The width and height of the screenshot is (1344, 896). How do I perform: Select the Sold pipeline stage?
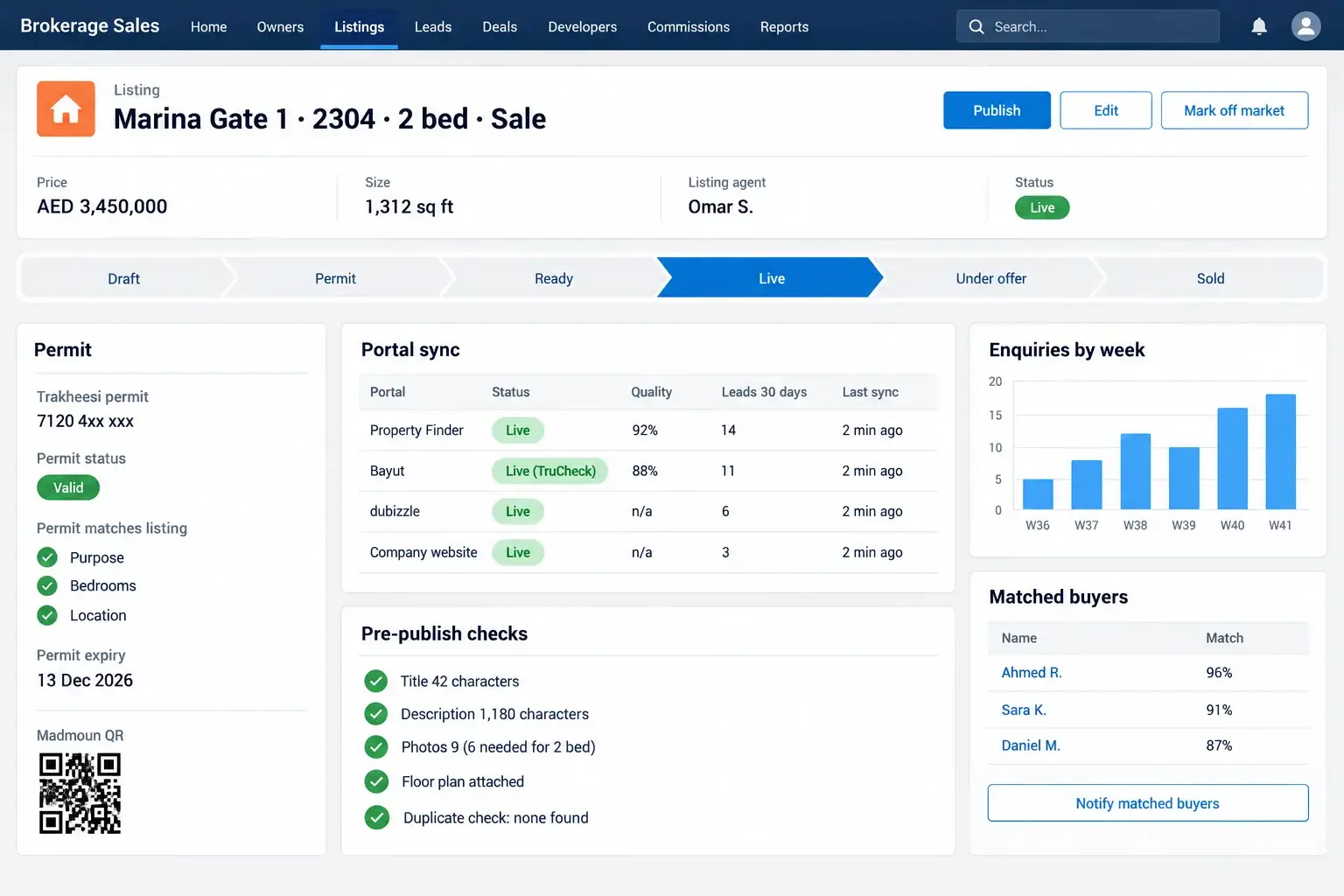pos(1211,278)
